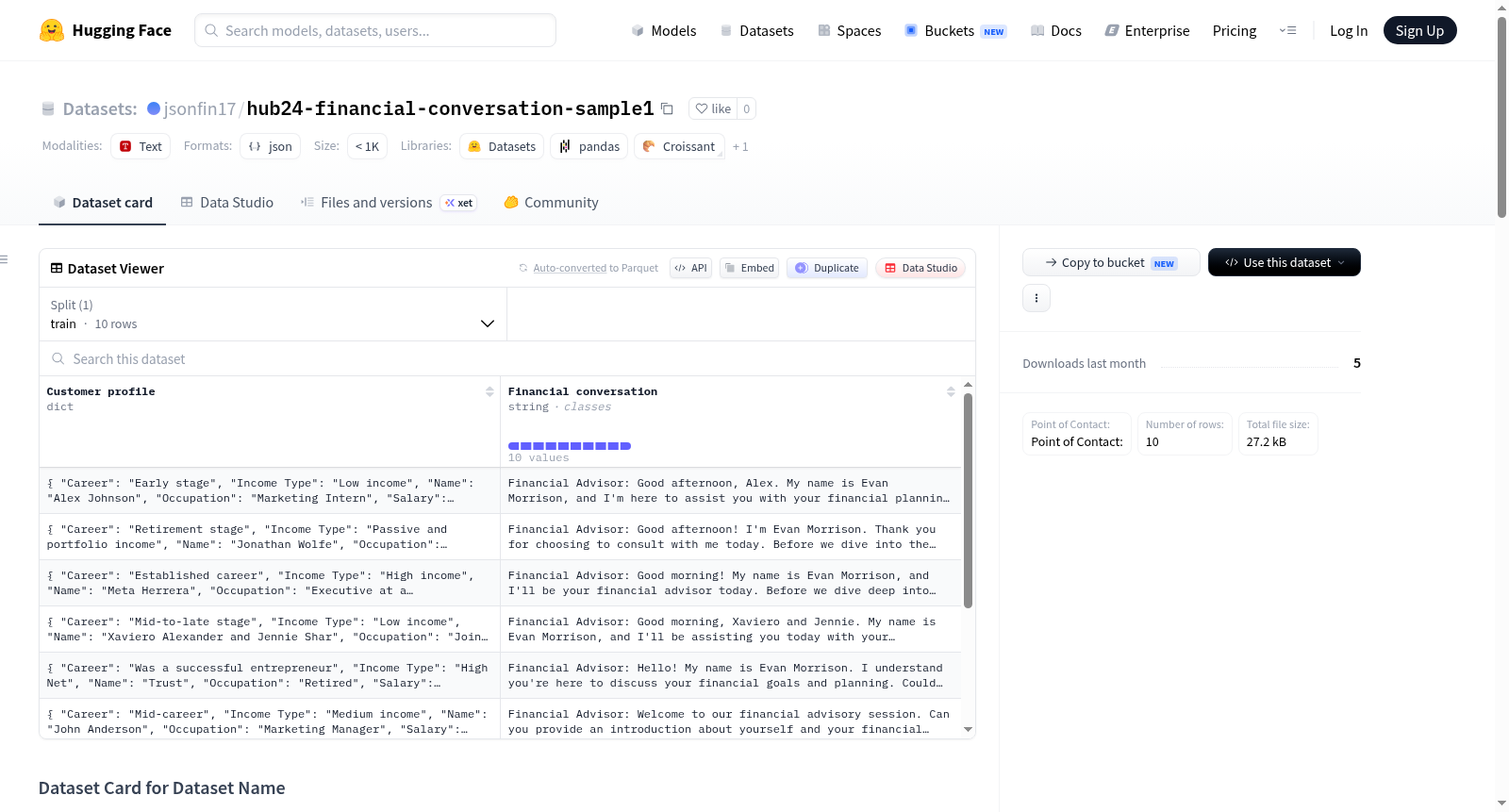Open Buckets in the navigation

(x=955, y=30)
